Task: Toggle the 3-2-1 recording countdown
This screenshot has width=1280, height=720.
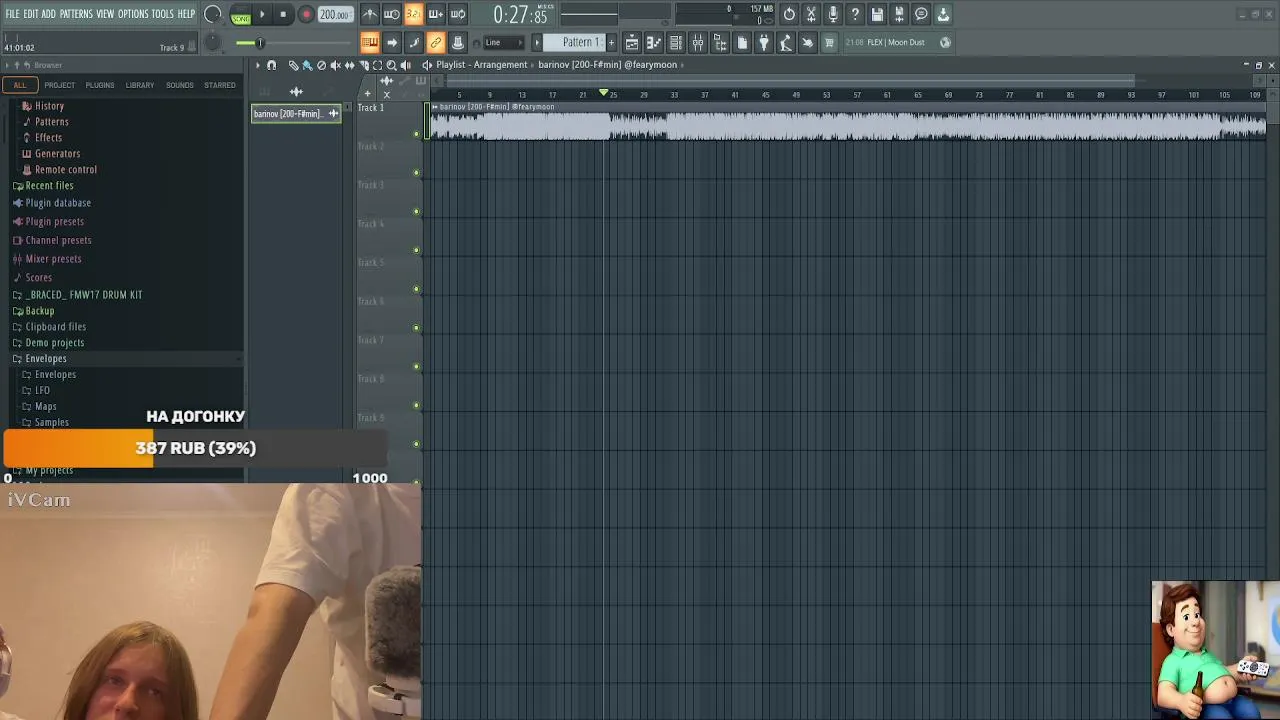Action: 414,14
